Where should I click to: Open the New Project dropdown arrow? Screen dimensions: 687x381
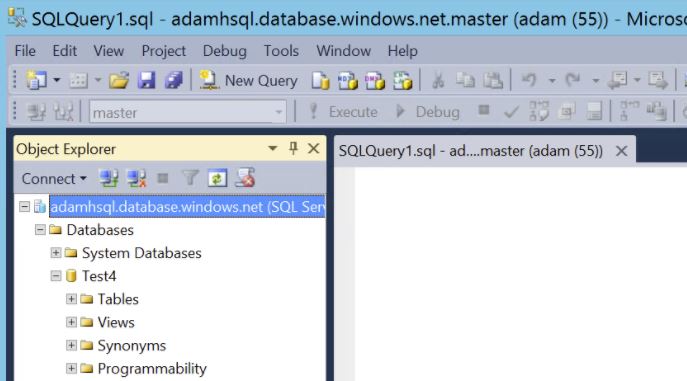[x=57, y=81]
